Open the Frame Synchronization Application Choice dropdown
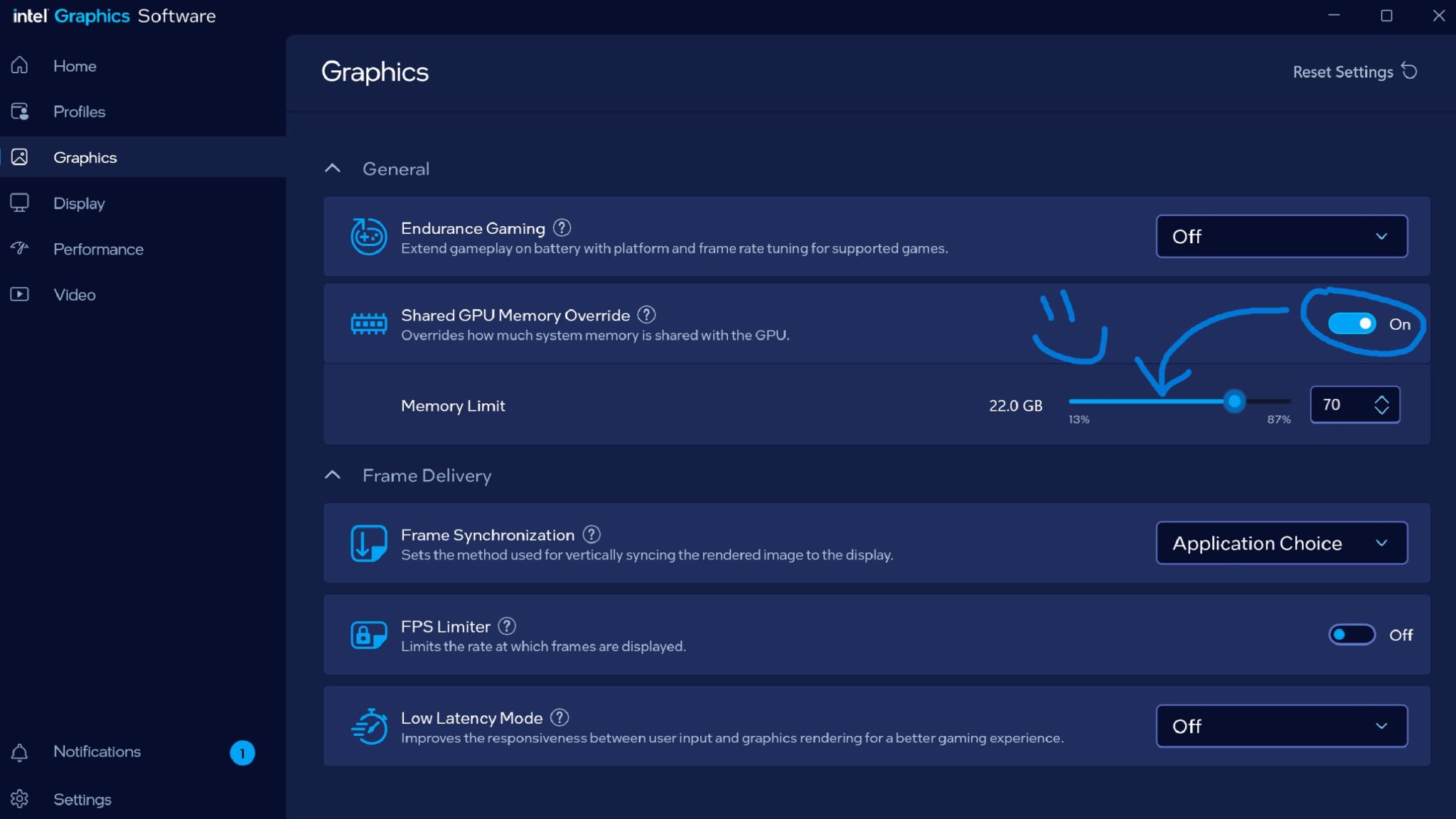The height and width of the screenshot is (819, 1456). coord(1281,542)
